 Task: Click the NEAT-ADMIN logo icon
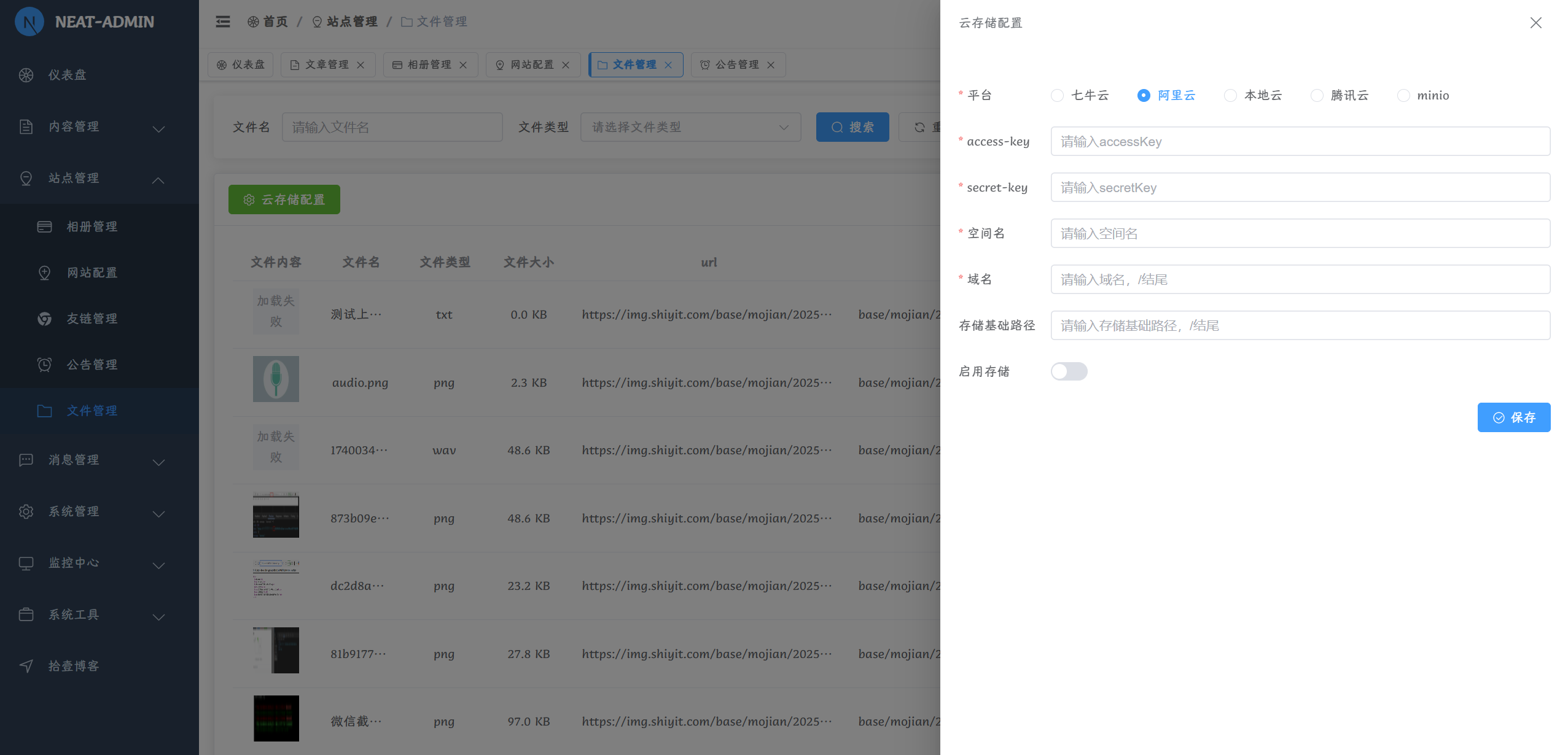(x=29, y=22)
